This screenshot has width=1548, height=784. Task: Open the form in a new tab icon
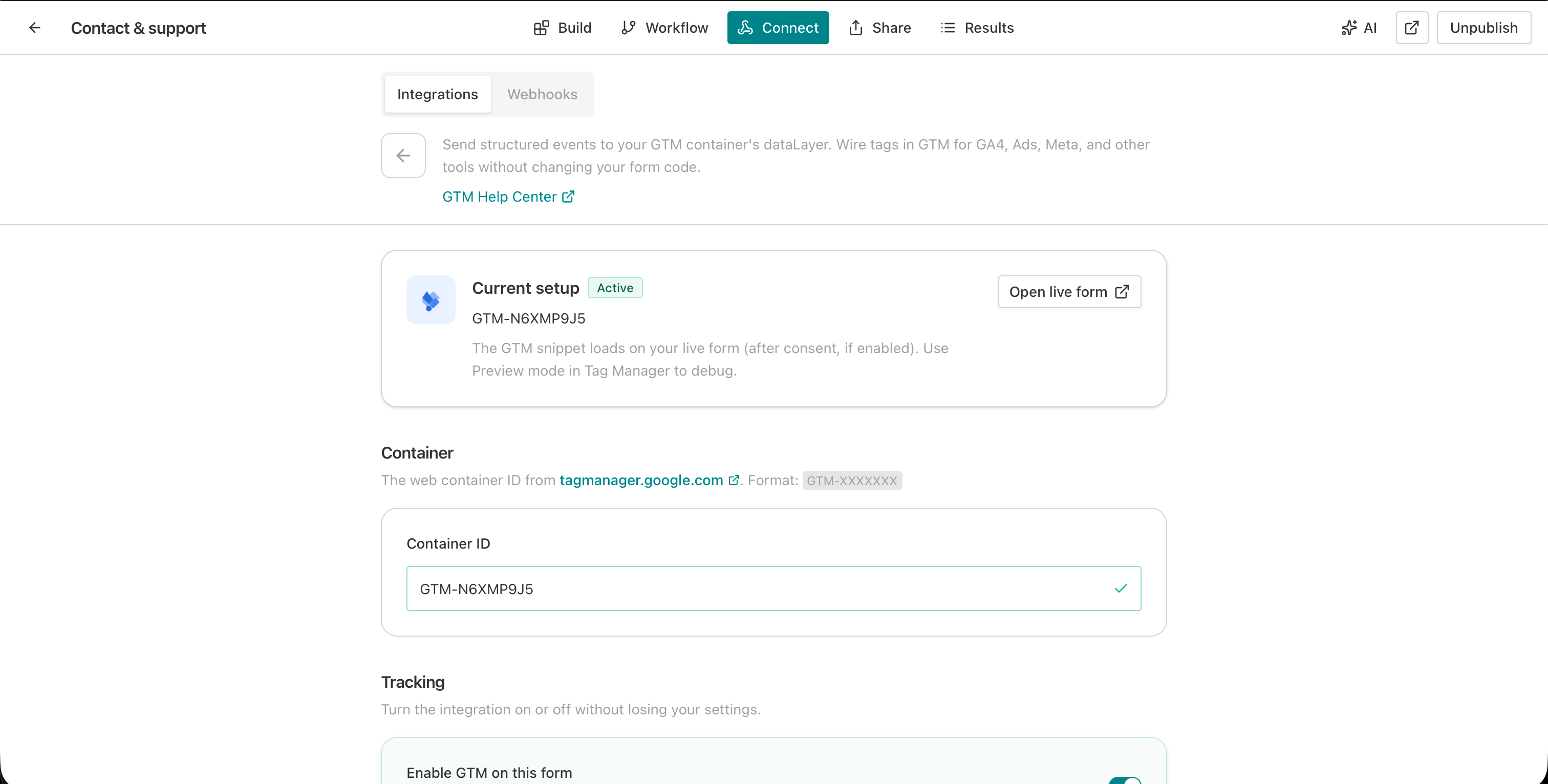(1412, 28)
